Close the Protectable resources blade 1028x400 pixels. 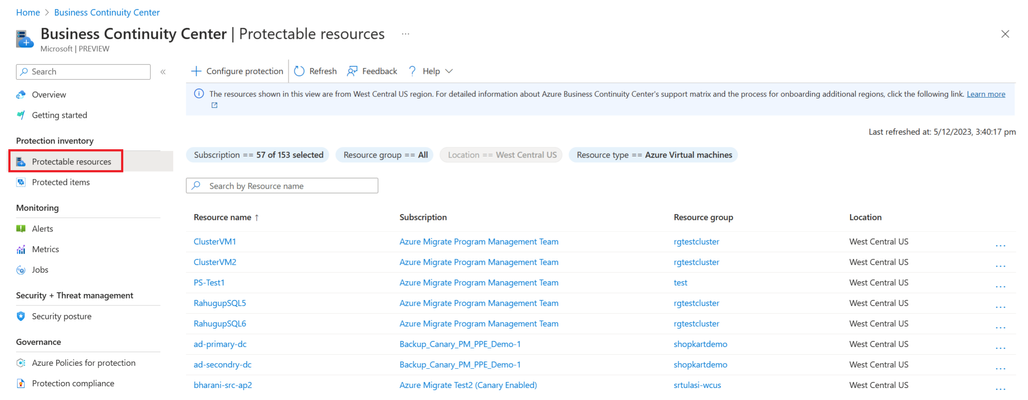point(1005,34)
